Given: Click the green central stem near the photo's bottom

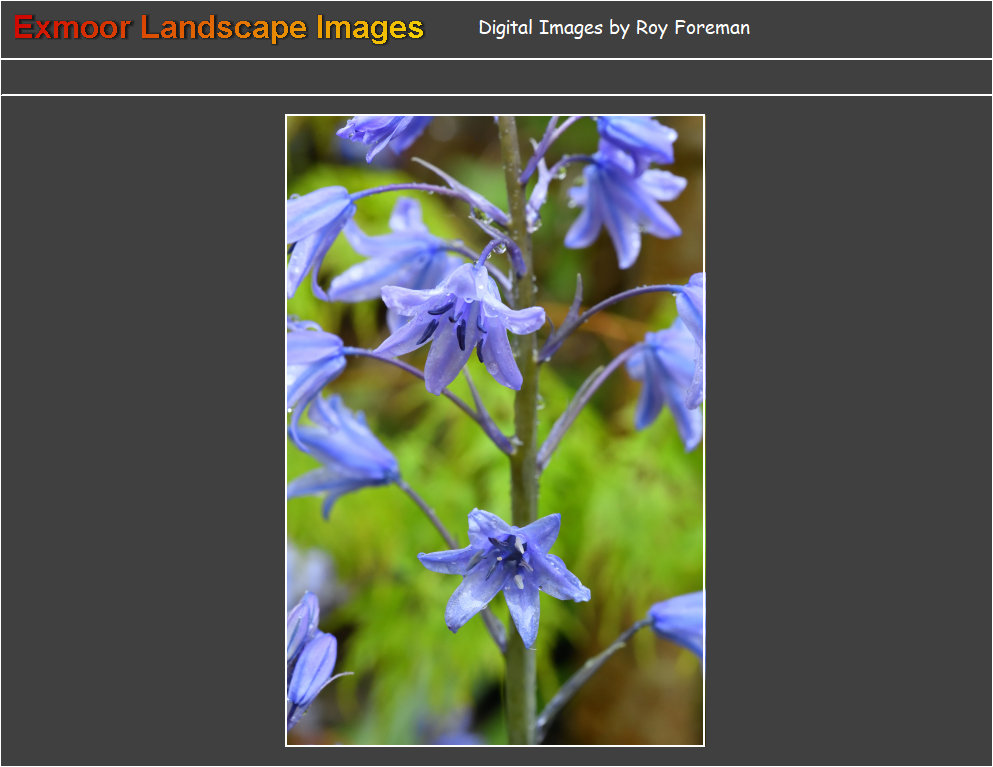Looking at the screenshot, I should 519,690.
